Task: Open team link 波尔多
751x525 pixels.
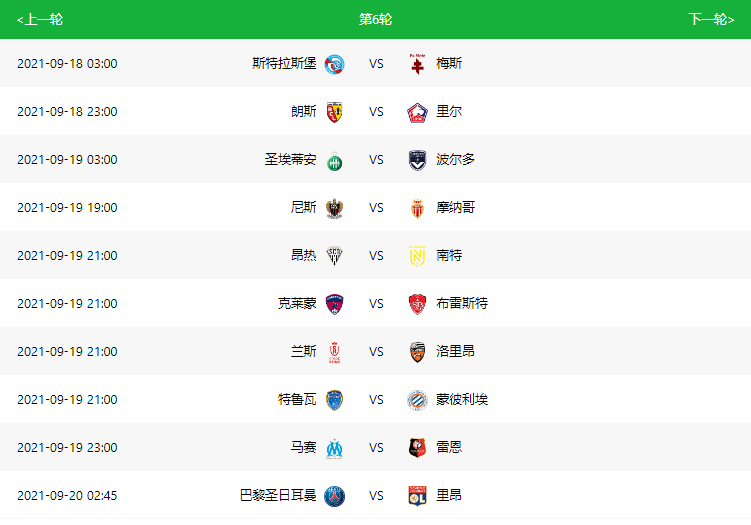Action: (455, 160)
